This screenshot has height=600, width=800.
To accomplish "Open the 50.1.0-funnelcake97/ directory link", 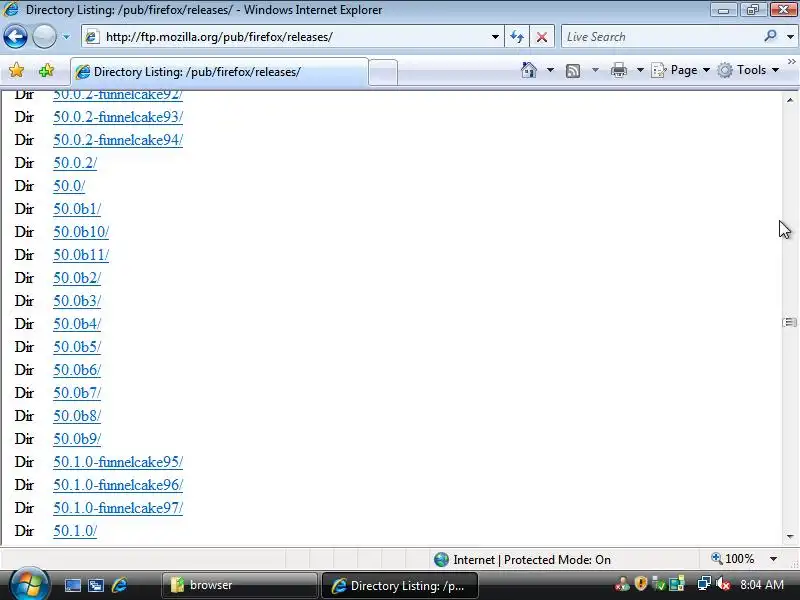I will [x=118, y=508].
